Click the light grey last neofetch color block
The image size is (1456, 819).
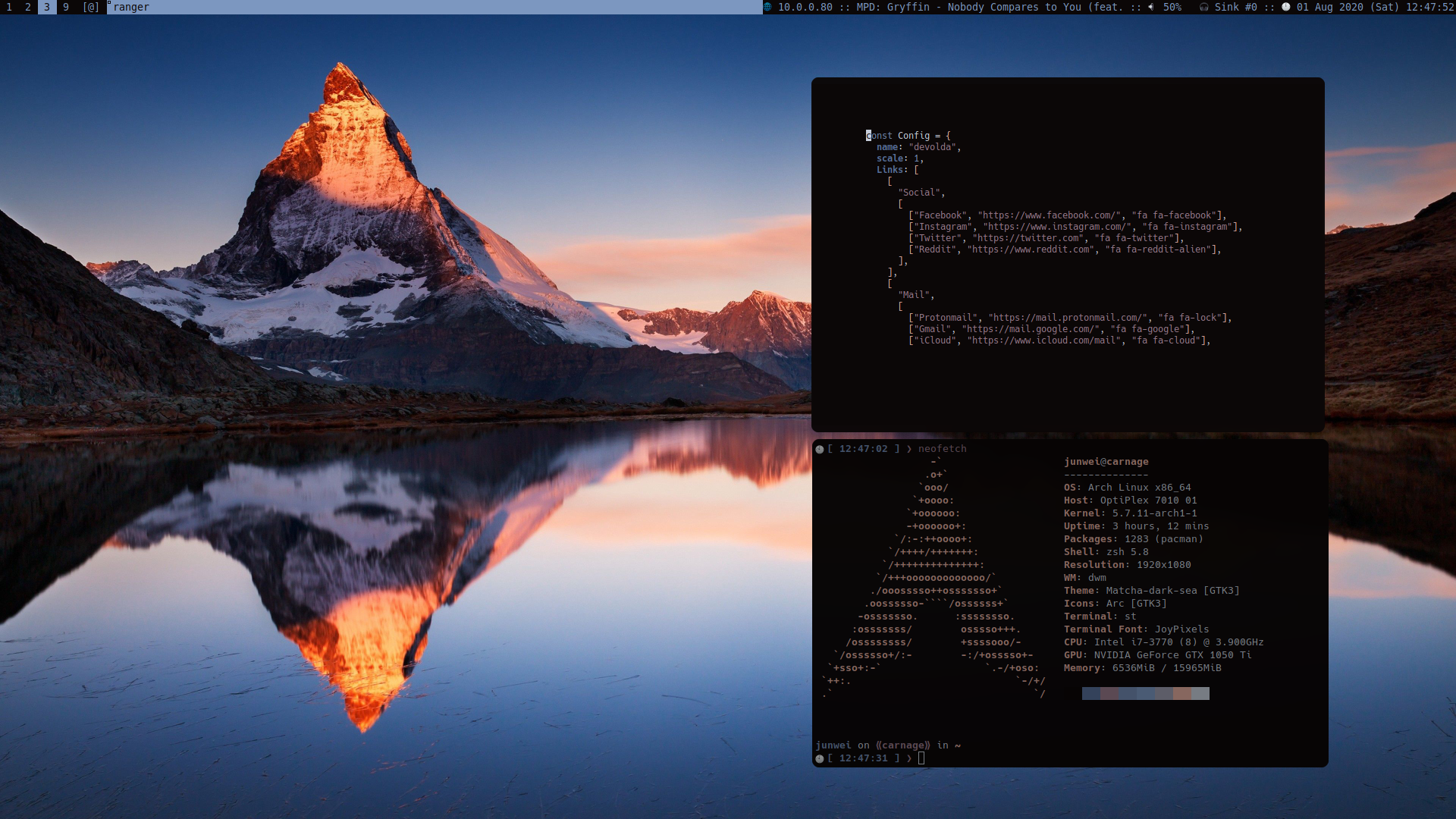pos(1200,693)
